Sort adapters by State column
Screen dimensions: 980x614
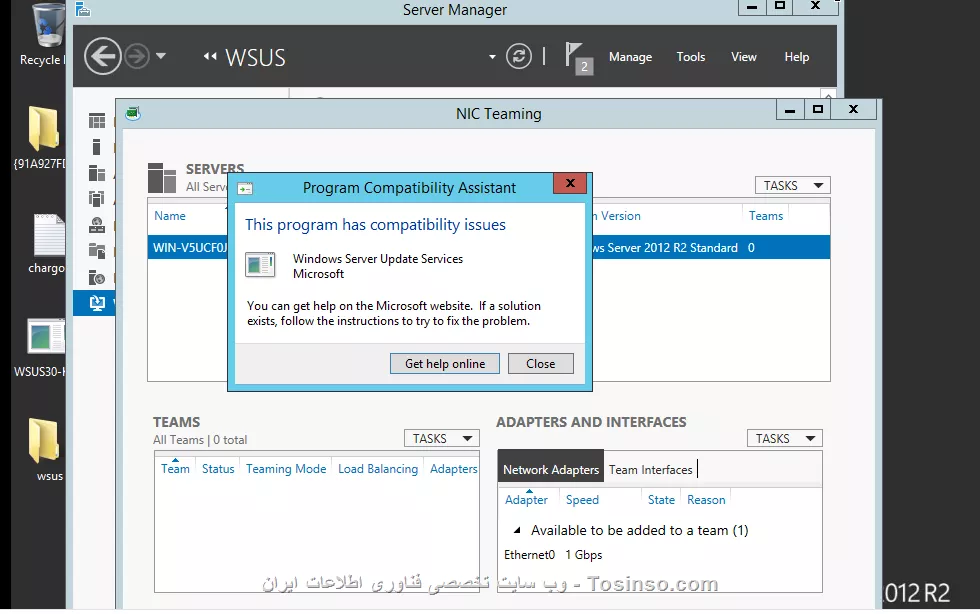(661, 500)
